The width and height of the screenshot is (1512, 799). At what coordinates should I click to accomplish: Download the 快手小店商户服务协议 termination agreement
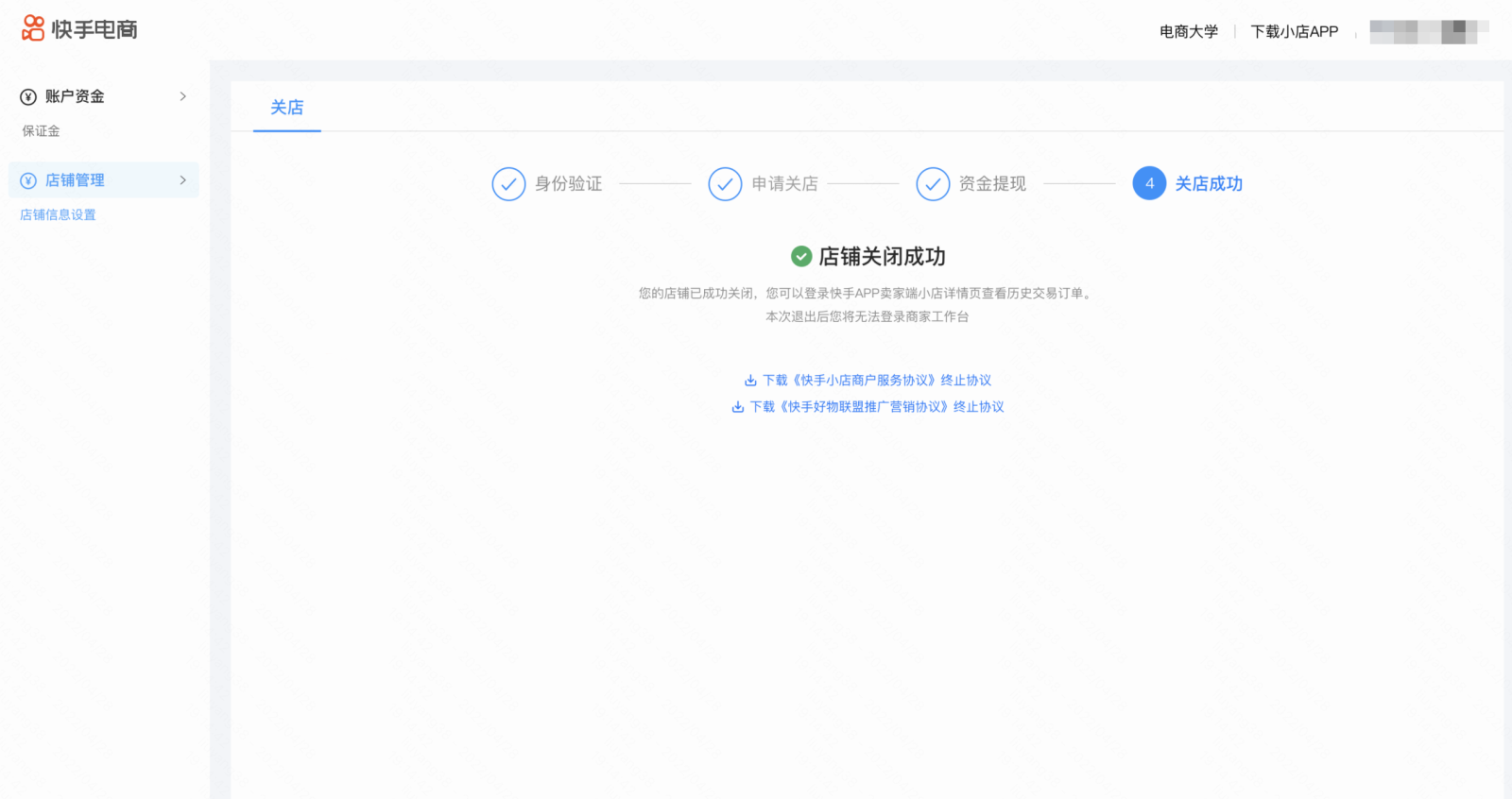[876, 381]
